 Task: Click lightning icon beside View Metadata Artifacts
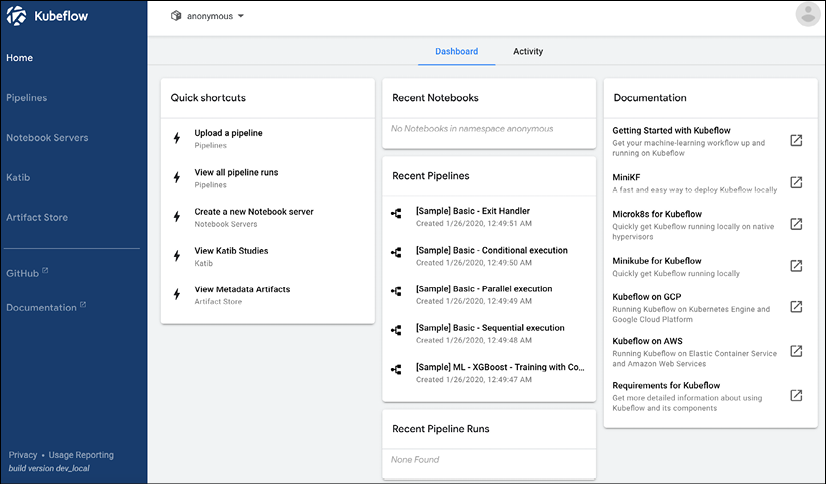coord(177,294)
